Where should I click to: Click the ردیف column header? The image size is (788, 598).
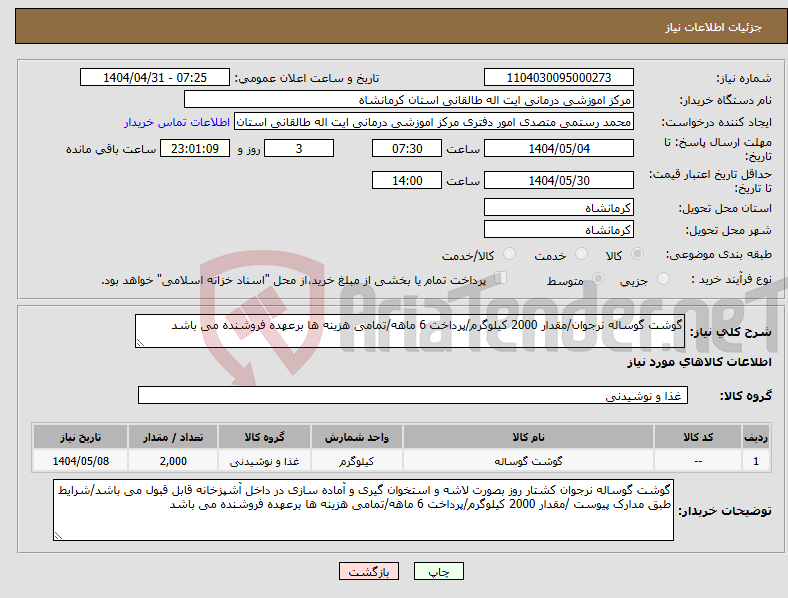(756, 437)
